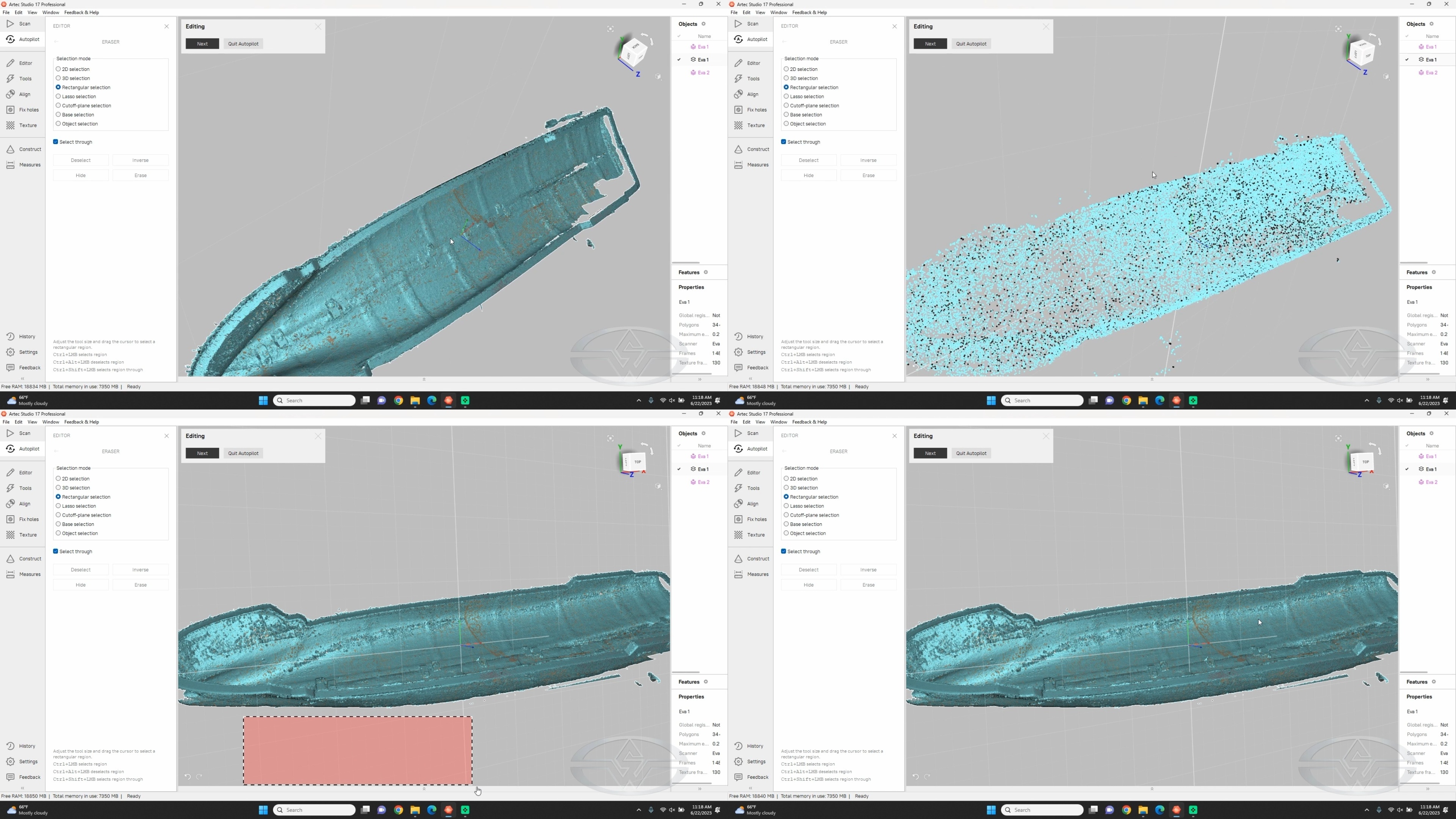The width and height of the screenshot is (1456, 819).
Task: Open Editor in the bottom-left window sidebar
Action: [19, 472]
